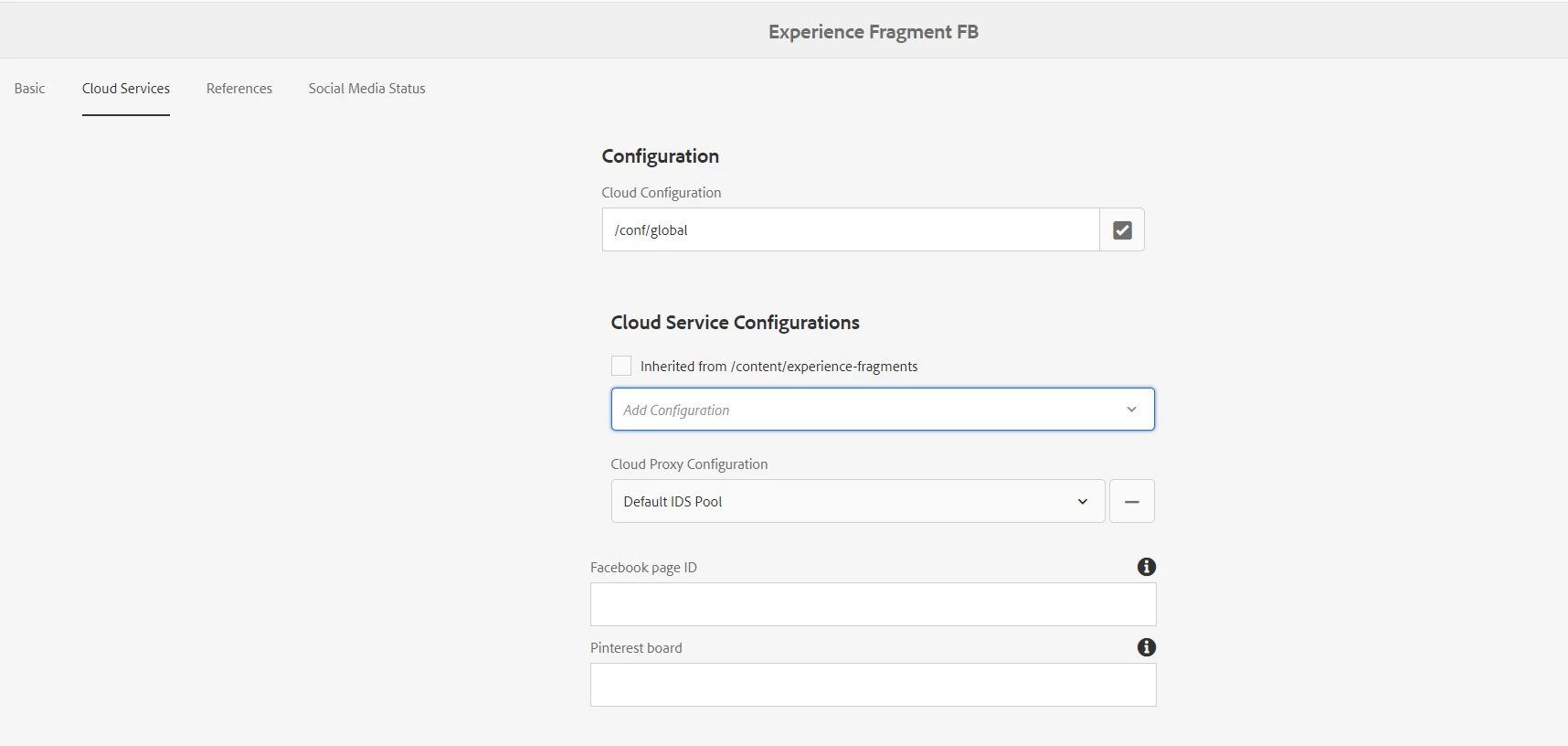Open the References tab

(239, 89)
